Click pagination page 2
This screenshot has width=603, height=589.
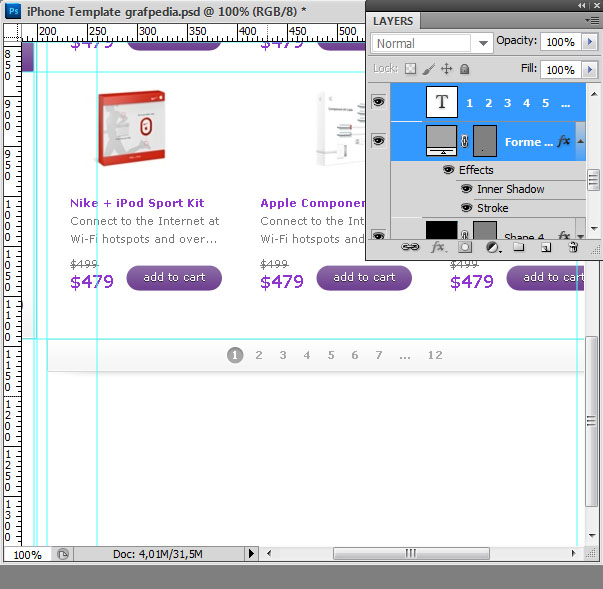(x=259, y=355)
